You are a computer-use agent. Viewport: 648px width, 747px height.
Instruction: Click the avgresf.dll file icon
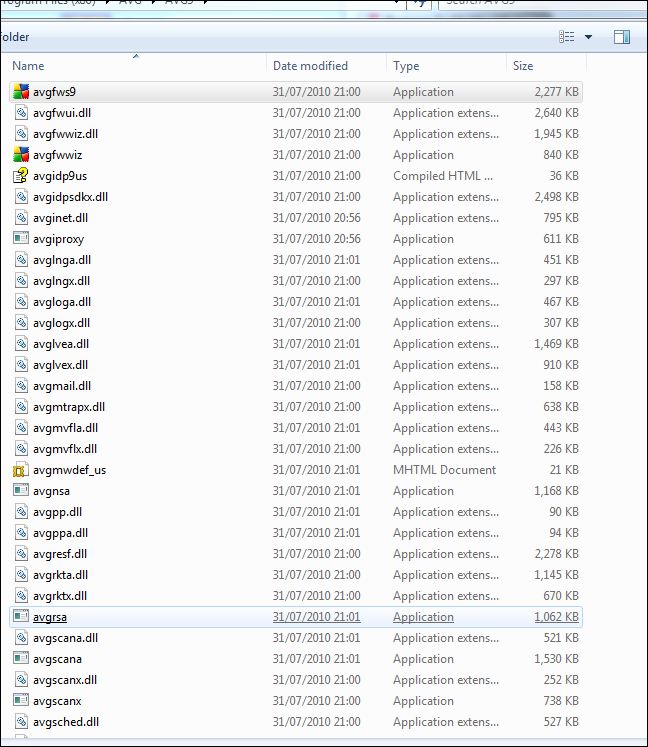click(21, 554)
